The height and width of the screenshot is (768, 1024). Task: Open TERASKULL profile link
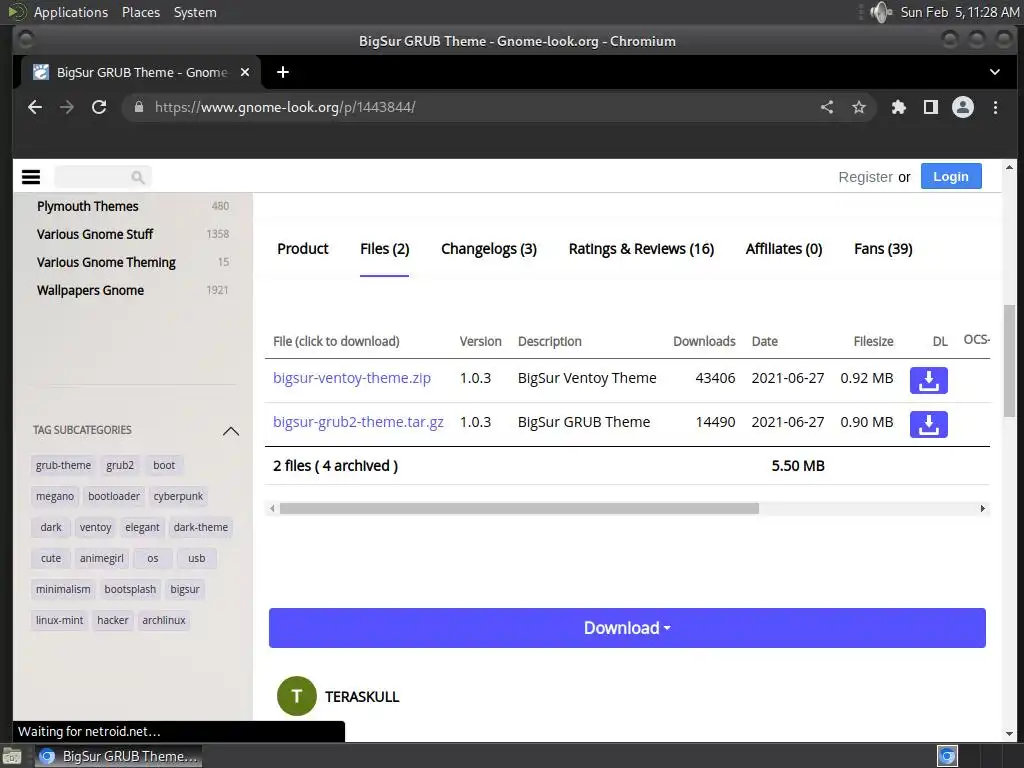coord(362,697)
